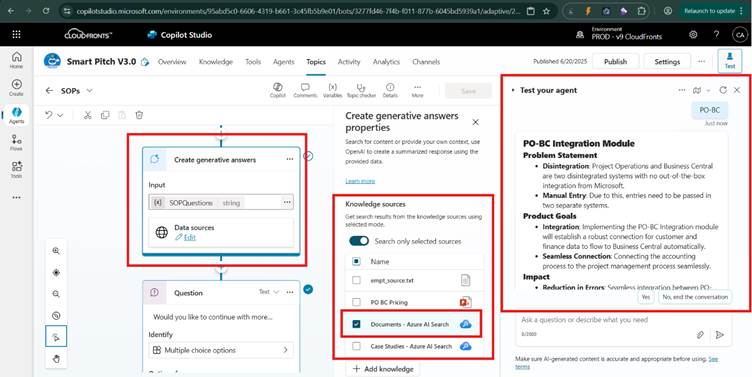The height and width of the screenshot is (377, 752).
Task: Switch to the Knowledge tab
Action: (216, 62)
